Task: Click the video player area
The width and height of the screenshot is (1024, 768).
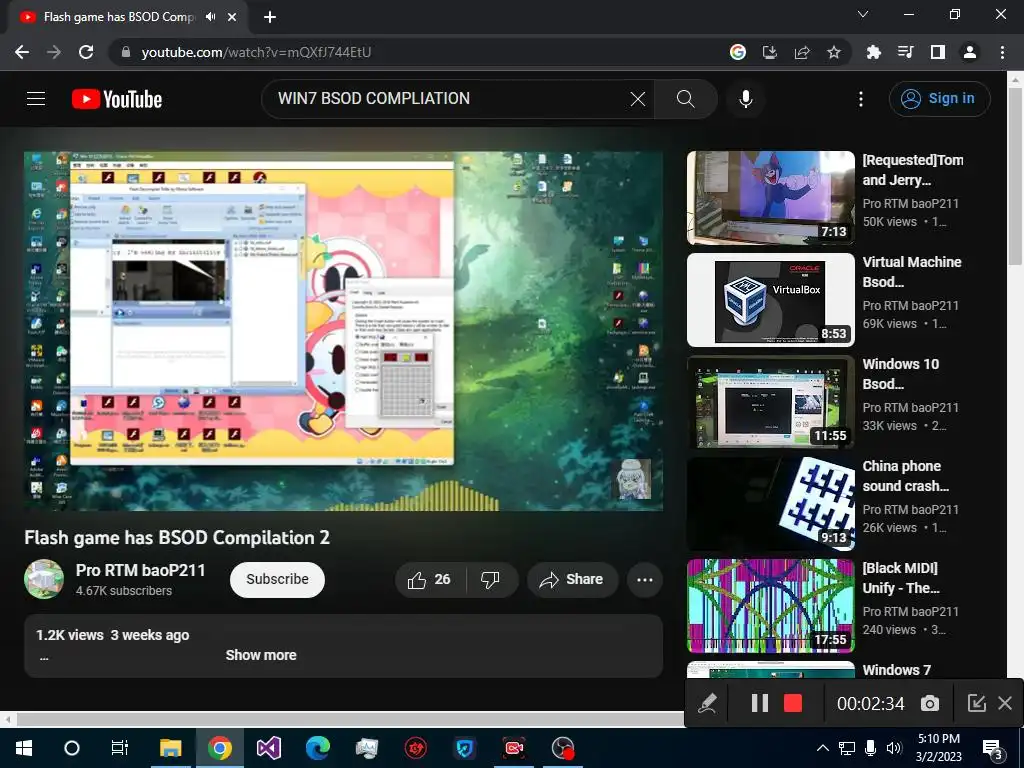Action: pos(344,331)
